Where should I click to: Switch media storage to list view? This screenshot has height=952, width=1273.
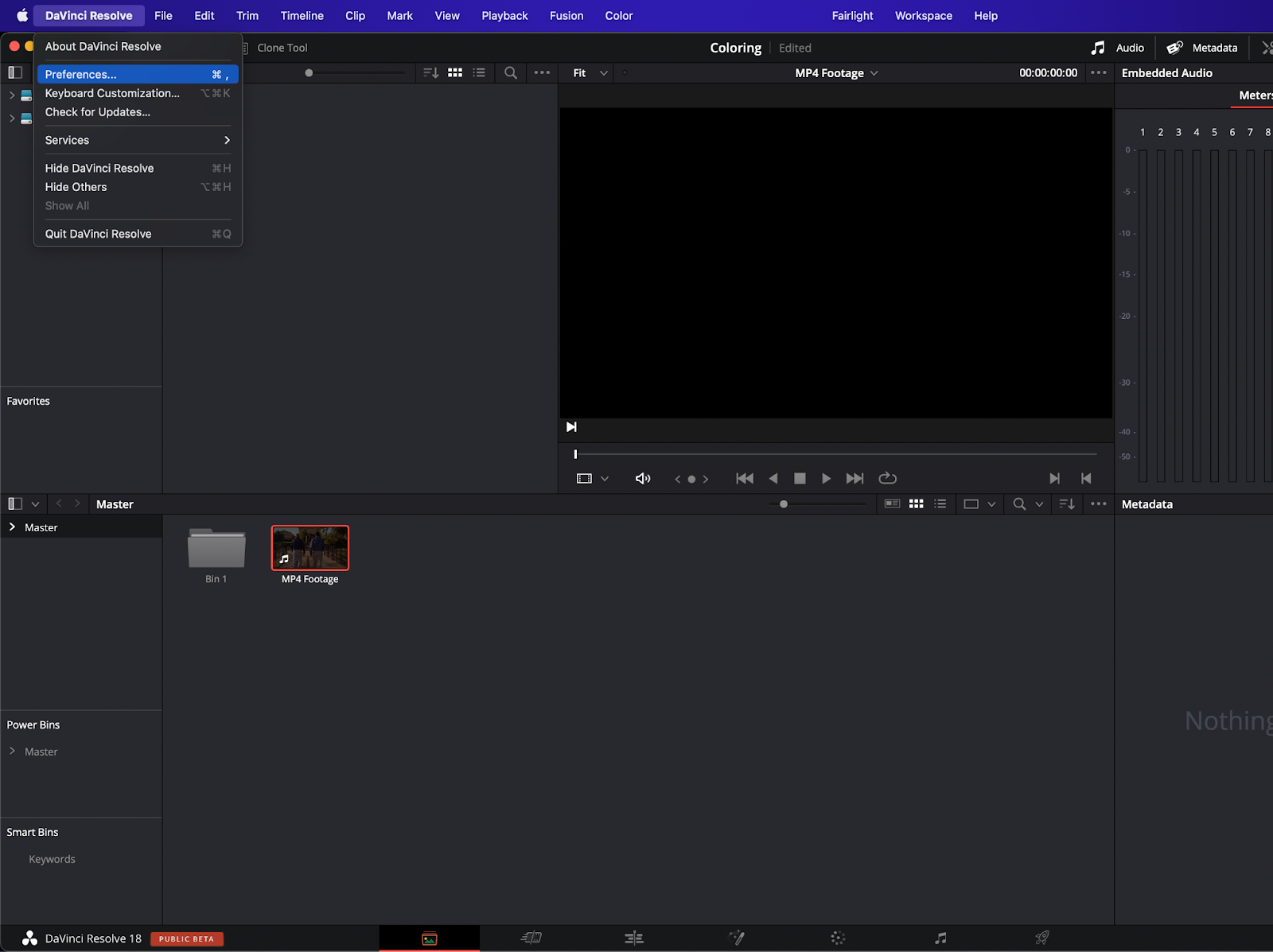click(x=479, y=73)
